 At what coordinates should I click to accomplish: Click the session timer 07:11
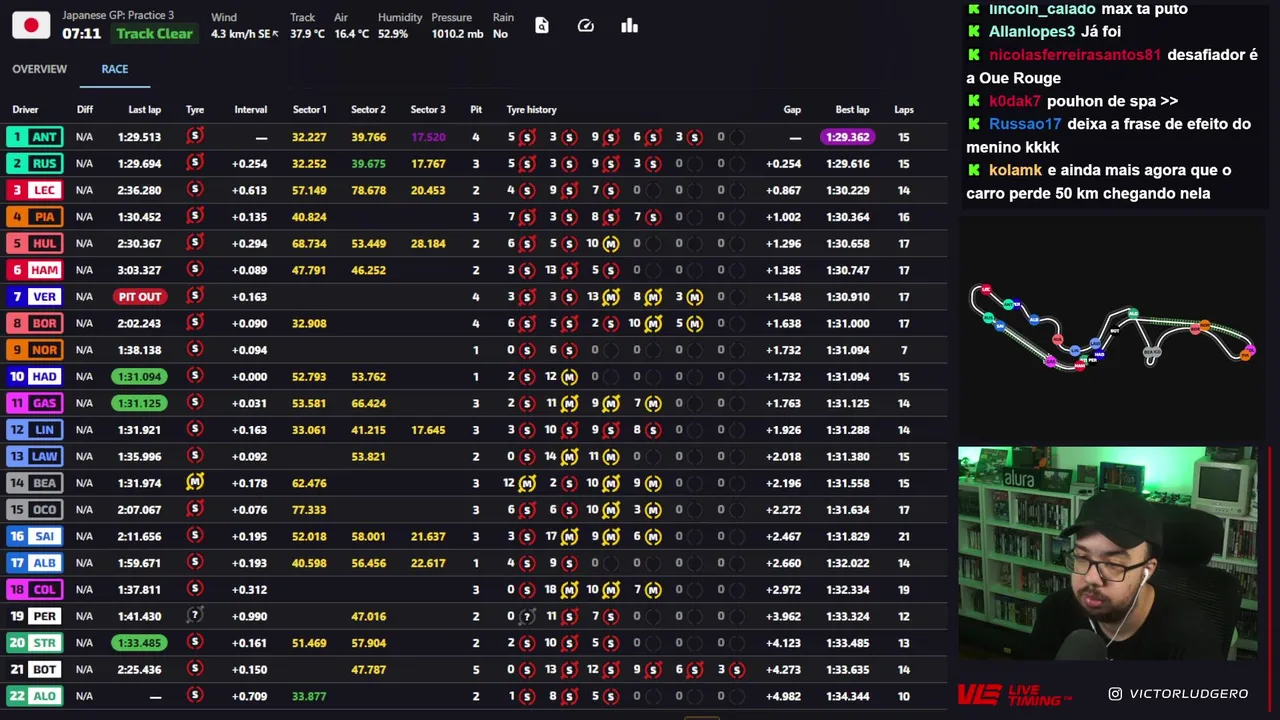tap(81, 33)
